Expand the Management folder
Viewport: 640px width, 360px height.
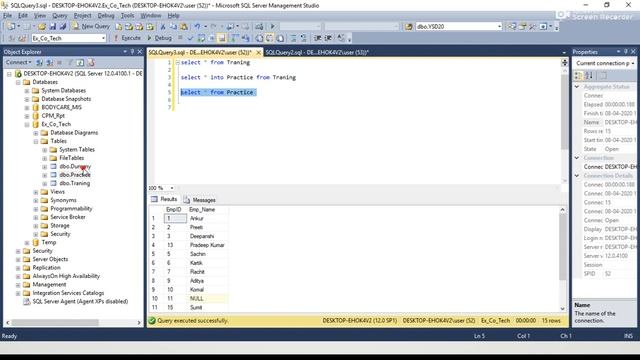click(18, 284)
